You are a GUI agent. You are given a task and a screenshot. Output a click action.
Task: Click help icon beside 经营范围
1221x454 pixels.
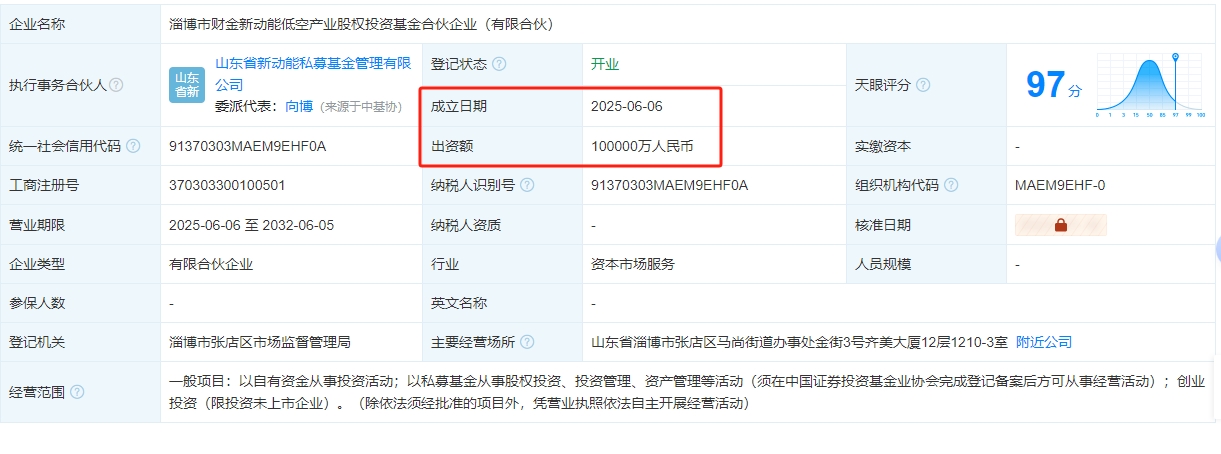point(77,392)
